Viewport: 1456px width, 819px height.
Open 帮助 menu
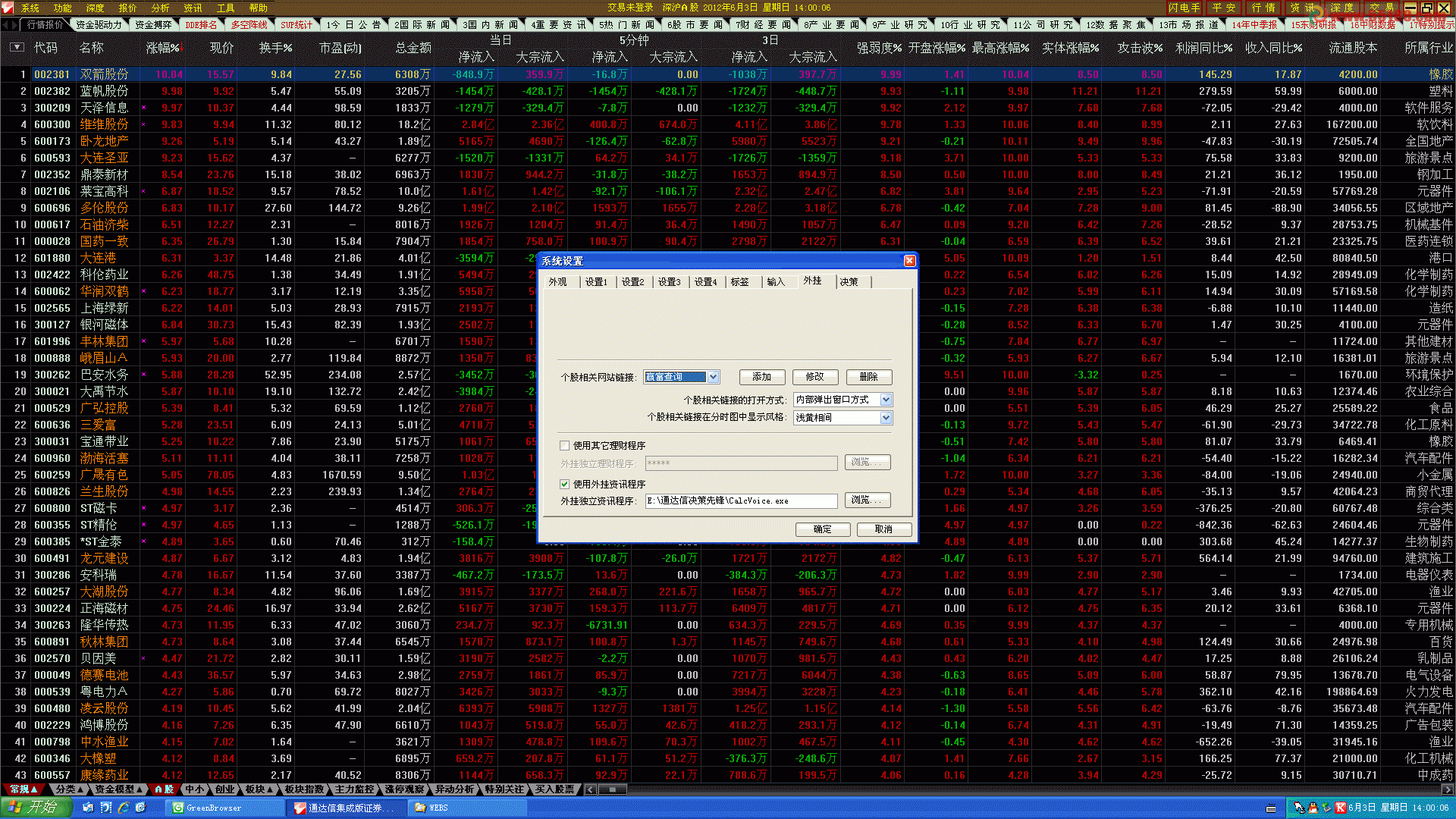(x=258, y=8)
